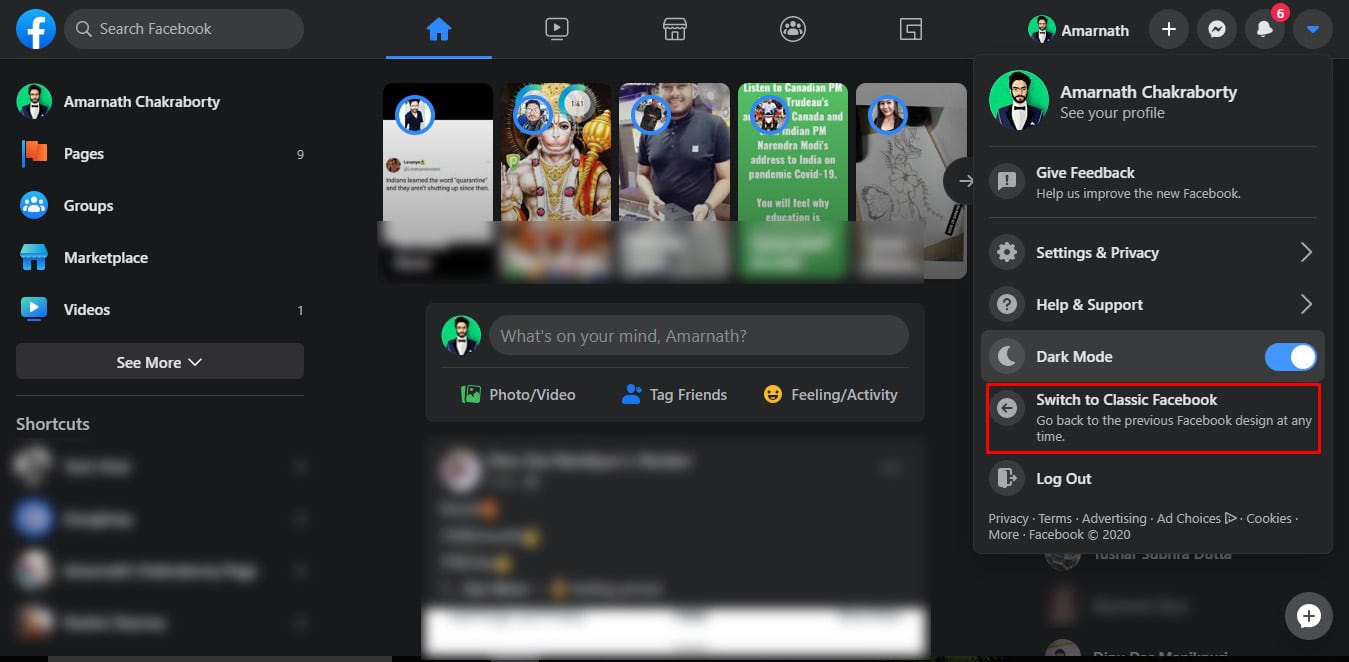The height and width of the screenshot is (662, 1349).
Task: Open the Watch video tab
Action: click(x=557, y=30)
